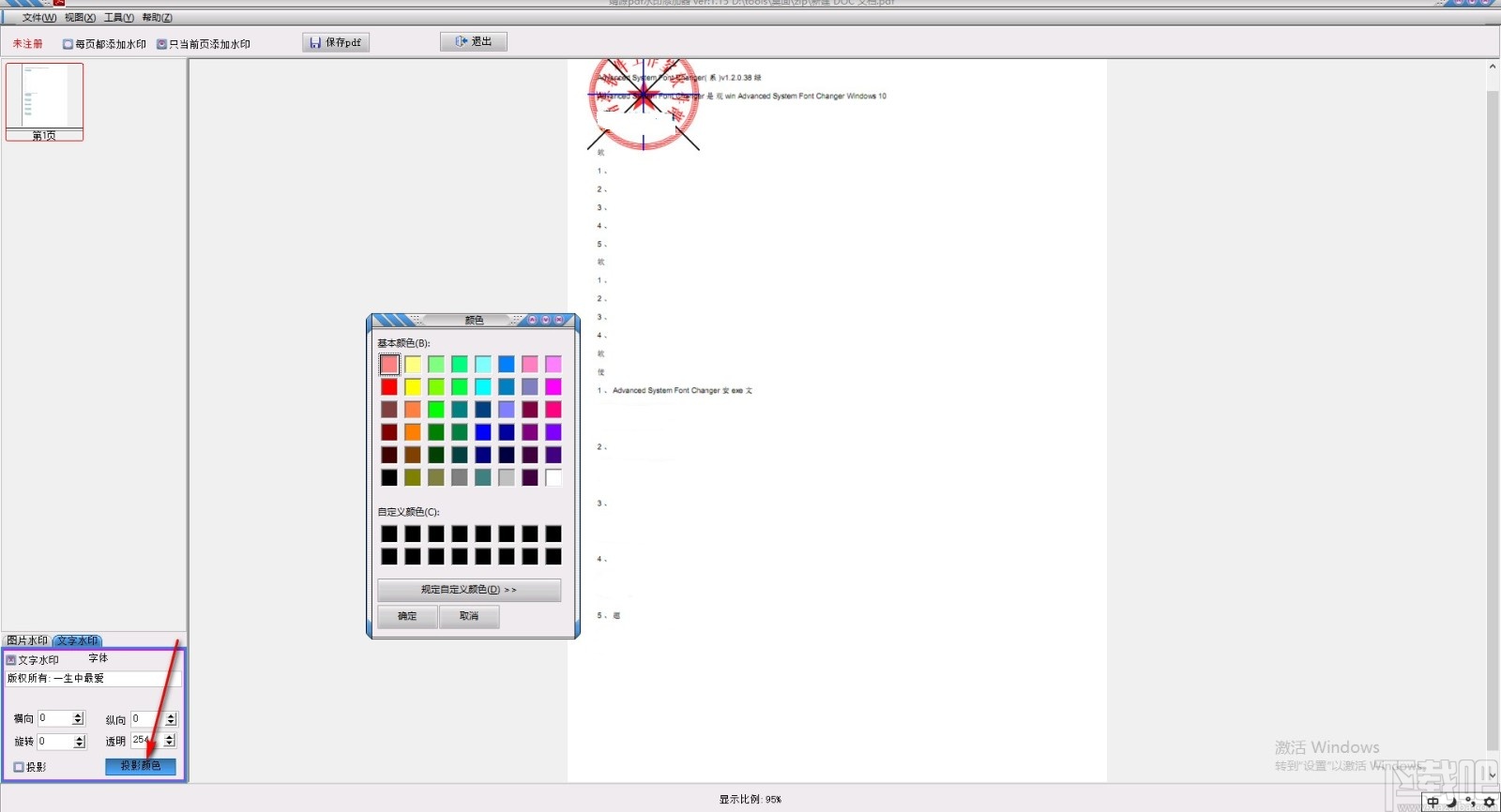1501x812 pixels.
Task: Pick the bright cyan swatch in the second row
Action: click(483, 386)
